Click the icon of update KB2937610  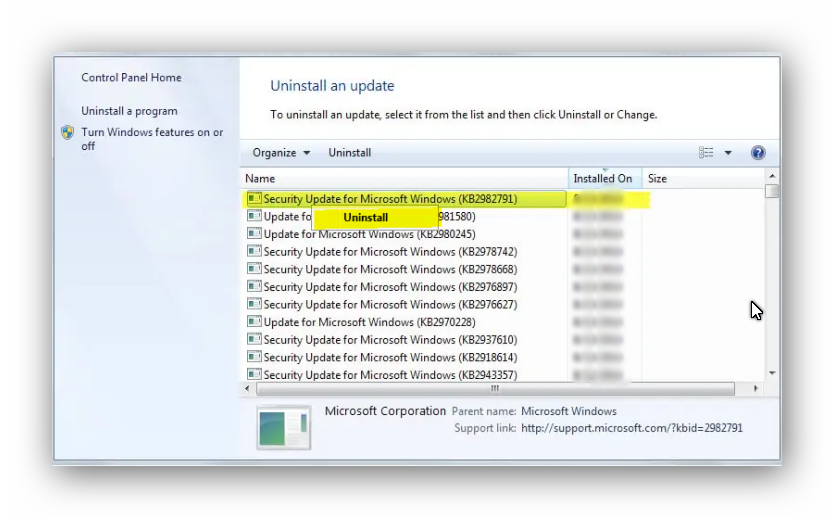click(254, 339)
